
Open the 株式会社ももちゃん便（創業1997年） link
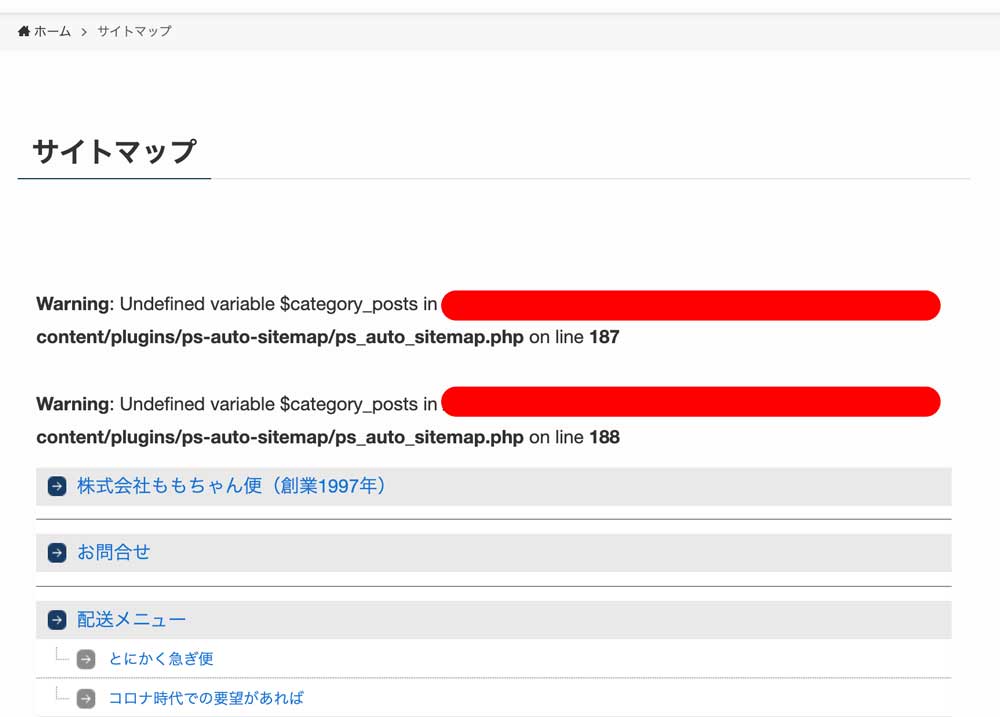232,486
